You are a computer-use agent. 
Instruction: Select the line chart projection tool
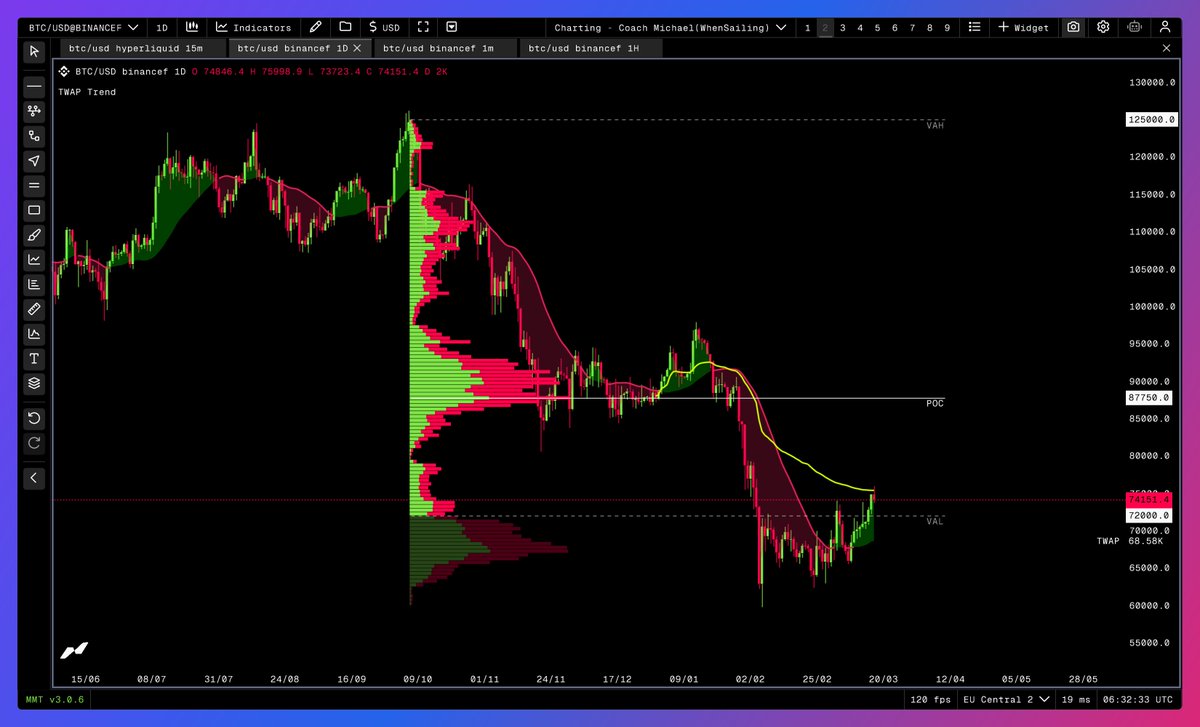pos(34,259)
